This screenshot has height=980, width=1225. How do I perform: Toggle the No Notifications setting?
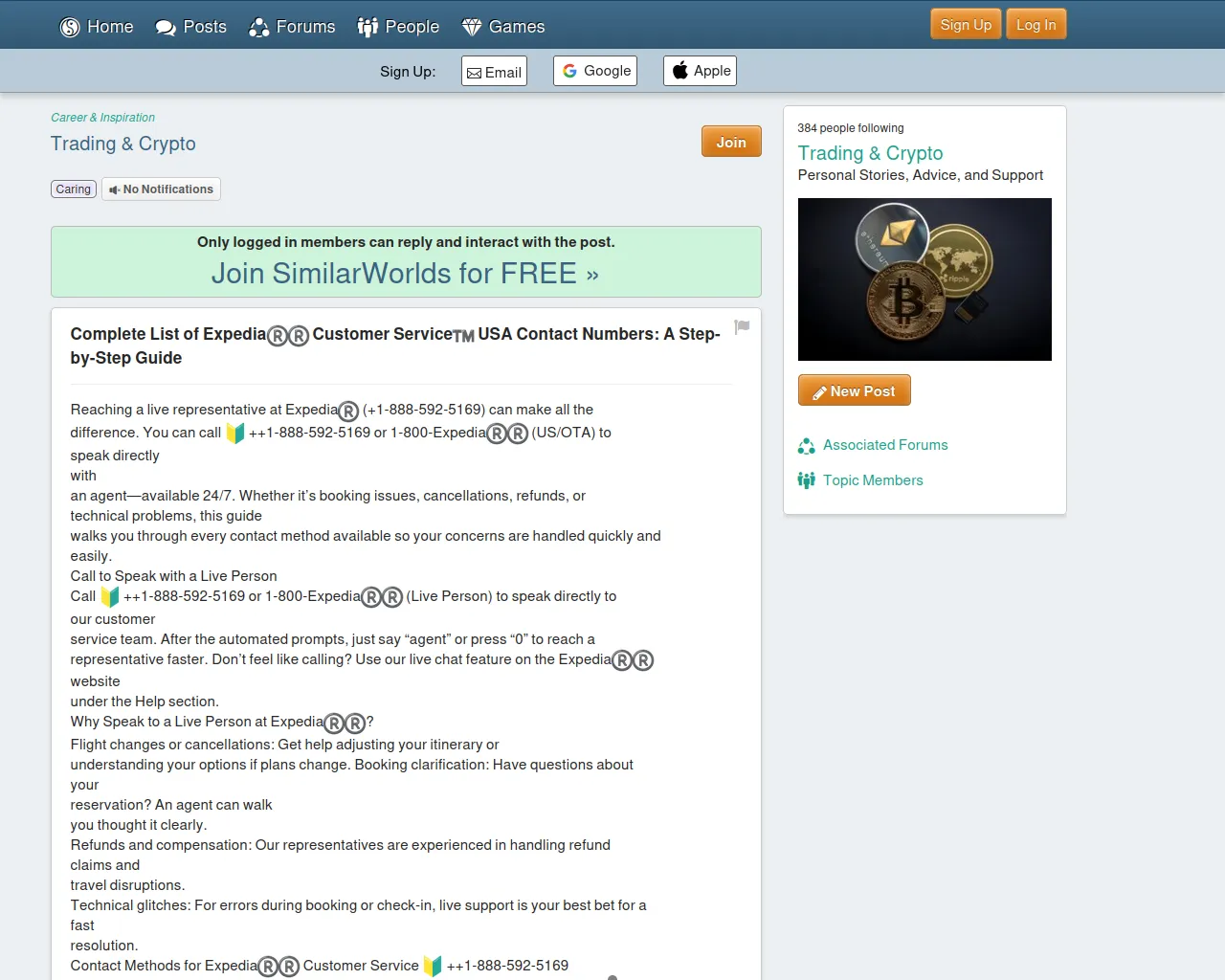[x=161, y=189]
